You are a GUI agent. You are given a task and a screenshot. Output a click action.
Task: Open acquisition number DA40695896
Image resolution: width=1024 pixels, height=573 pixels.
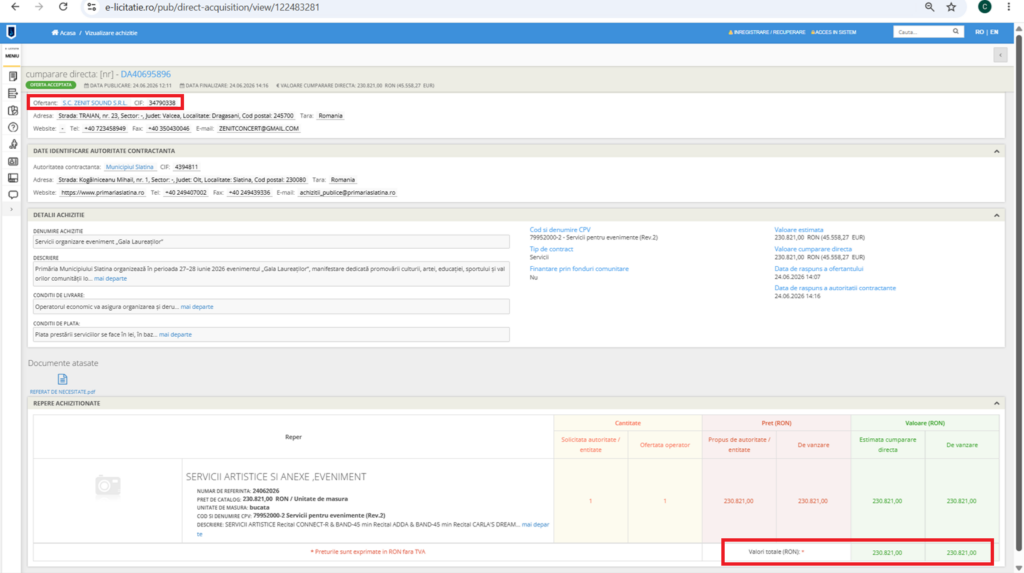tap(145, 74)
